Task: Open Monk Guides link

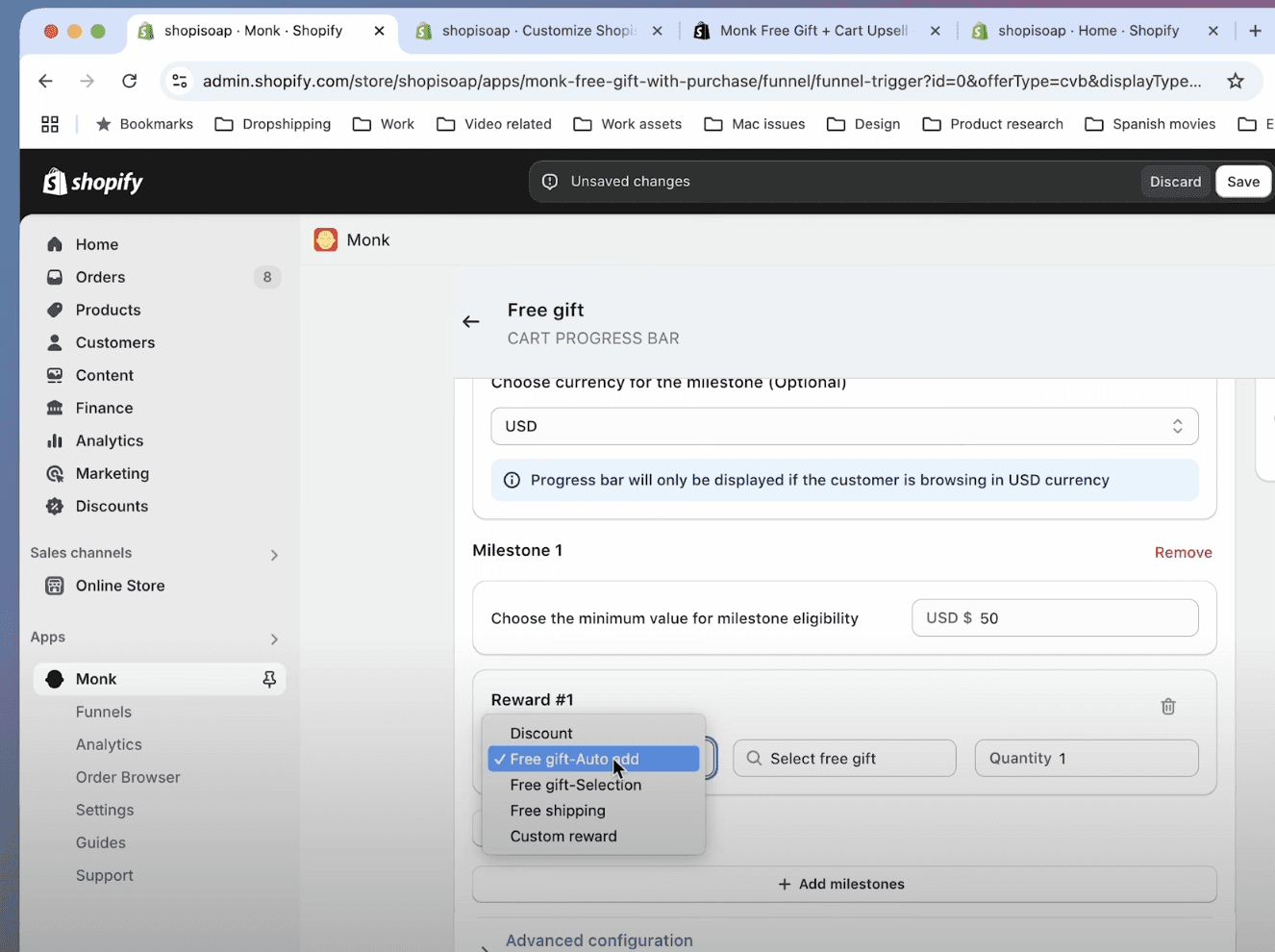Action: 101,842
